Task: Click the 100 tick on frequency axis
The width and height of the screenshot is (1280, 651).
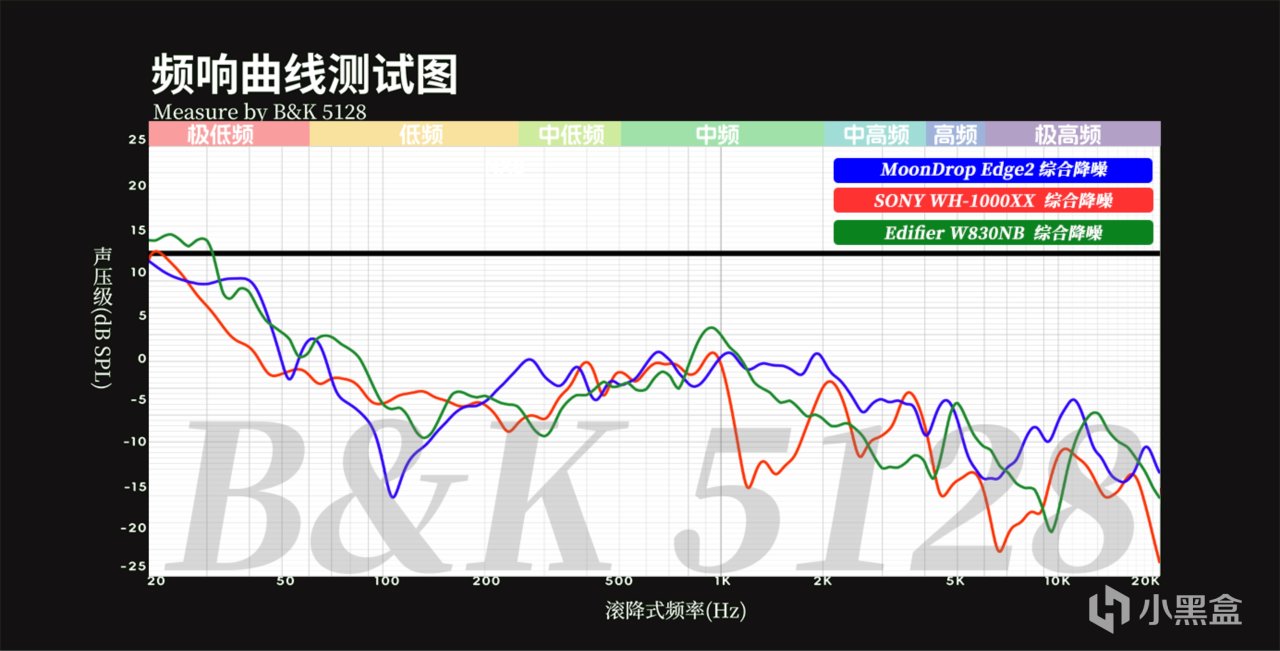Action: pos(386,581)
